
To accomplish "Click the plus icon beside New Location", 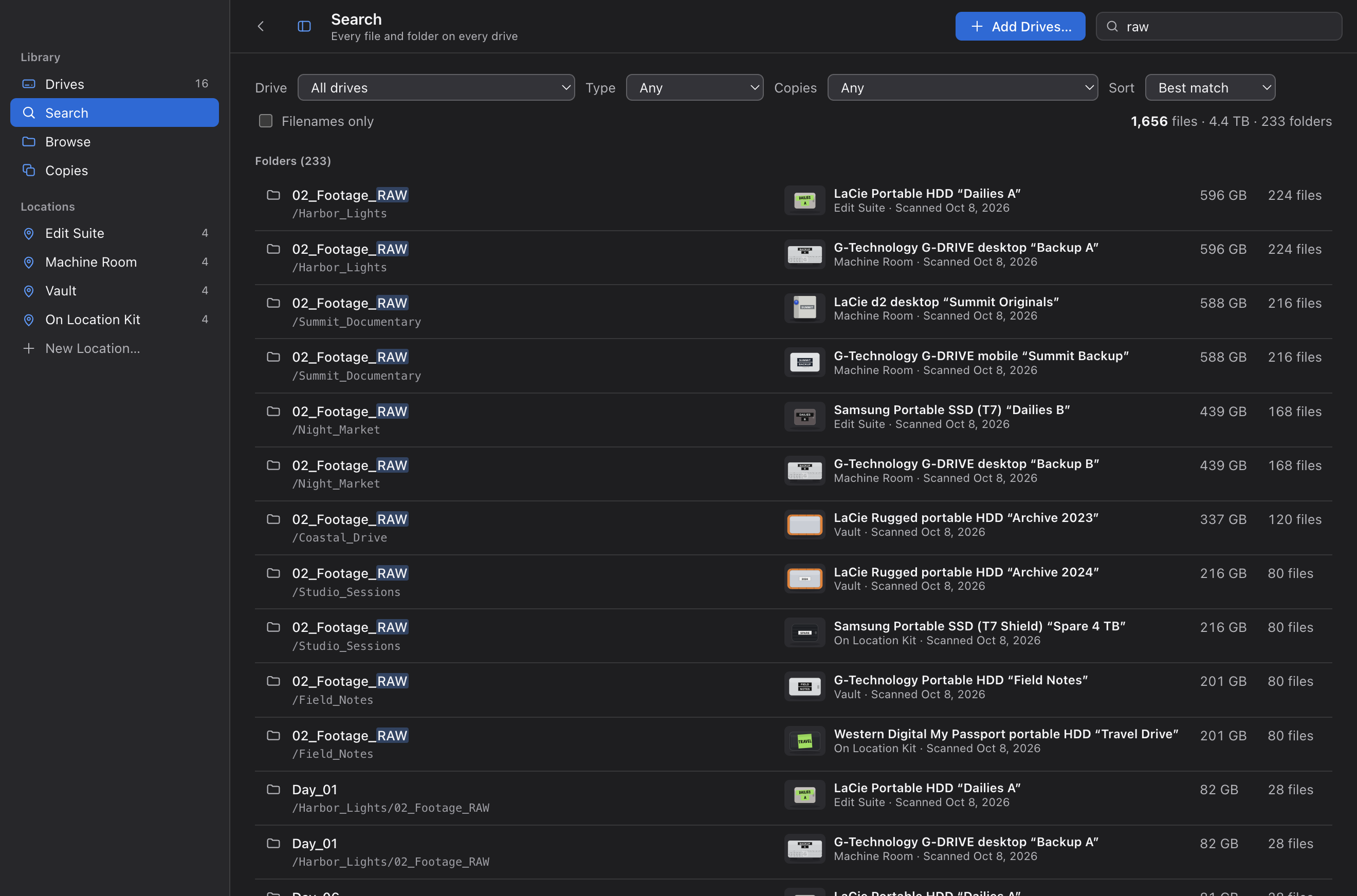I will [29, 348].
